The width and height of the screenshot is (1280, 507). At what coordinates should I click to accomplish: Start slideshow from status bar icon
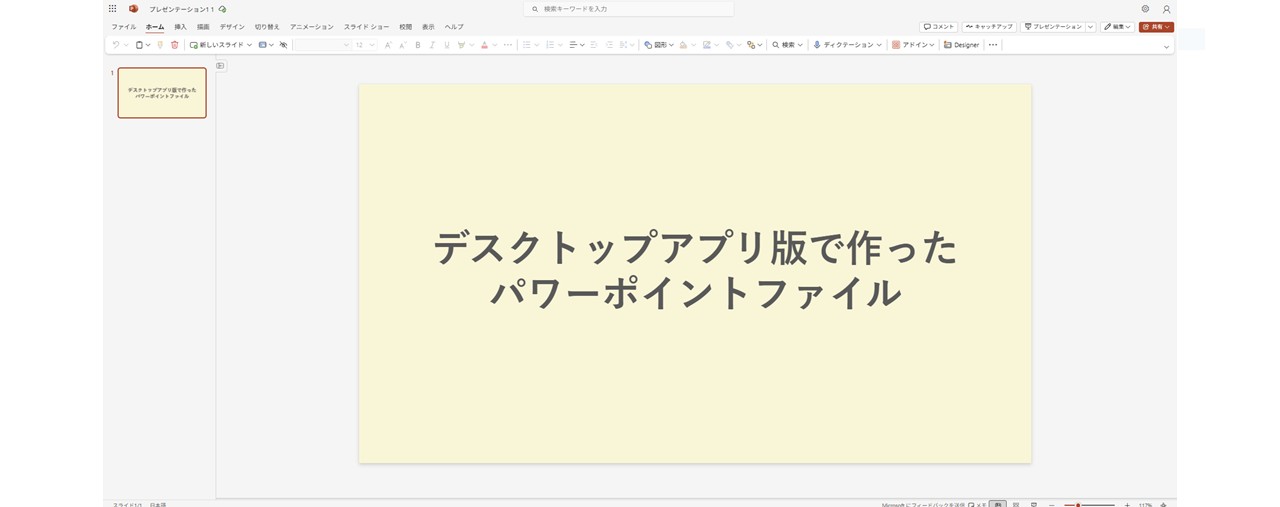1034,505
